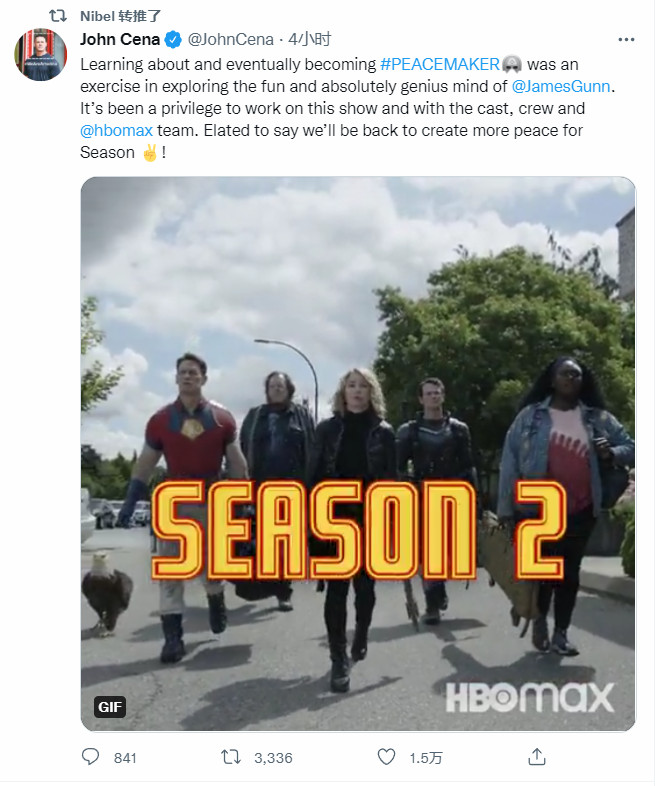Screen dimensions: 655x786
Task: View the 1.5万 likes count
Action: click(x=425, y=758)
